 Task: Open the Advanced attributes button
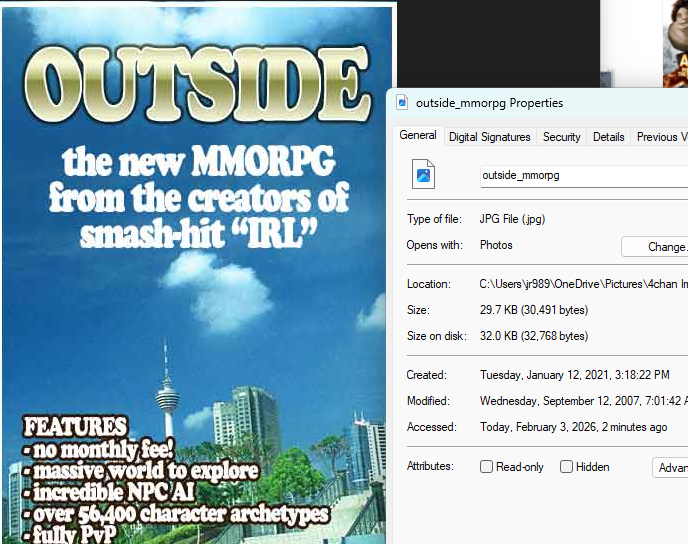[670, 468]
